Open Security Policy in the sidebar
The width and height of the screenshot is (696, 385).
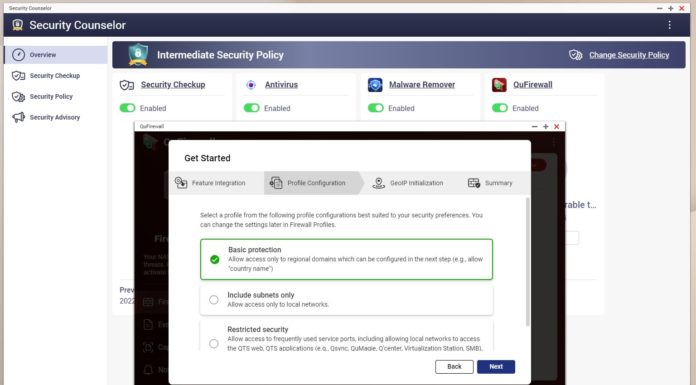pyautogui.click(x=55, y=96)
